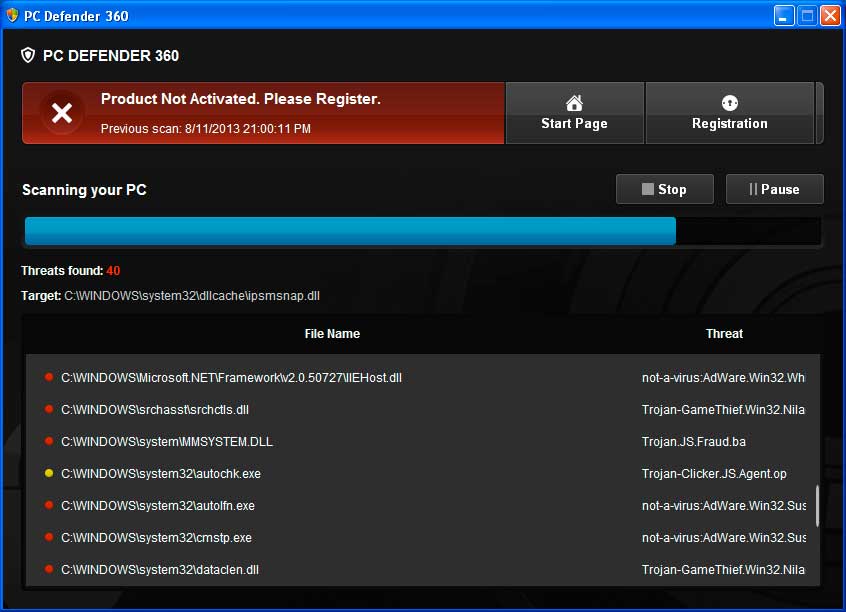Screen dimensions: 846x612
Task: Click the PC Defender 360 shield logo
Action: click(x=30, y=56)
